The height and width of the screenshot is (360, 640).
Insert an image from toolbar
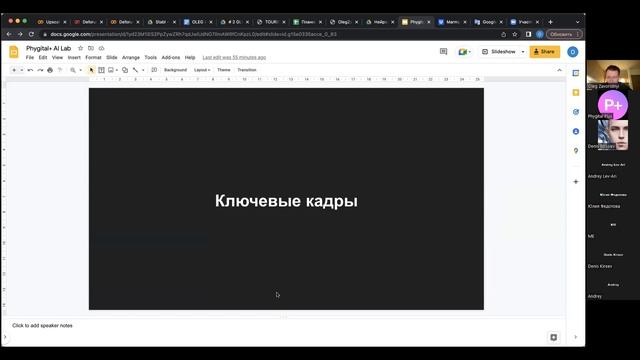pyautogui.click(x=111, y=70)
